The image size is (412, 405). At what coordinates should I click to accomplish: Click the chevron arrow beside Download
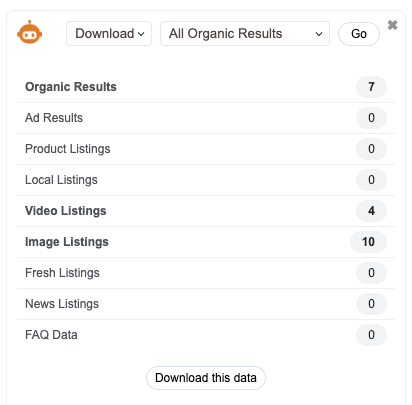[x=141, y=34]
